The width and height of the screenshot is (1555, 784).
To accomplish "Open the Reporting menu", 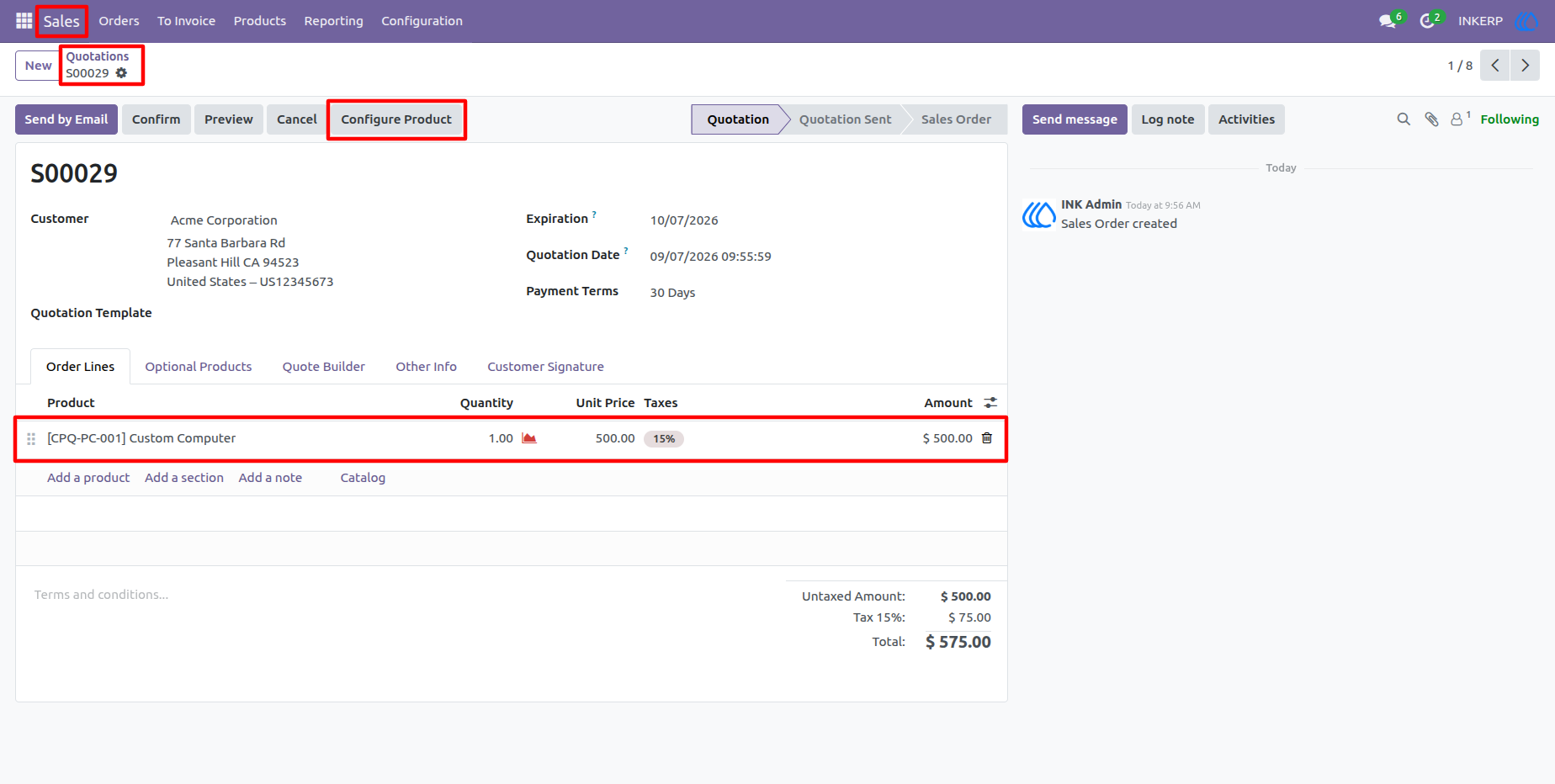I will point(333,21).
